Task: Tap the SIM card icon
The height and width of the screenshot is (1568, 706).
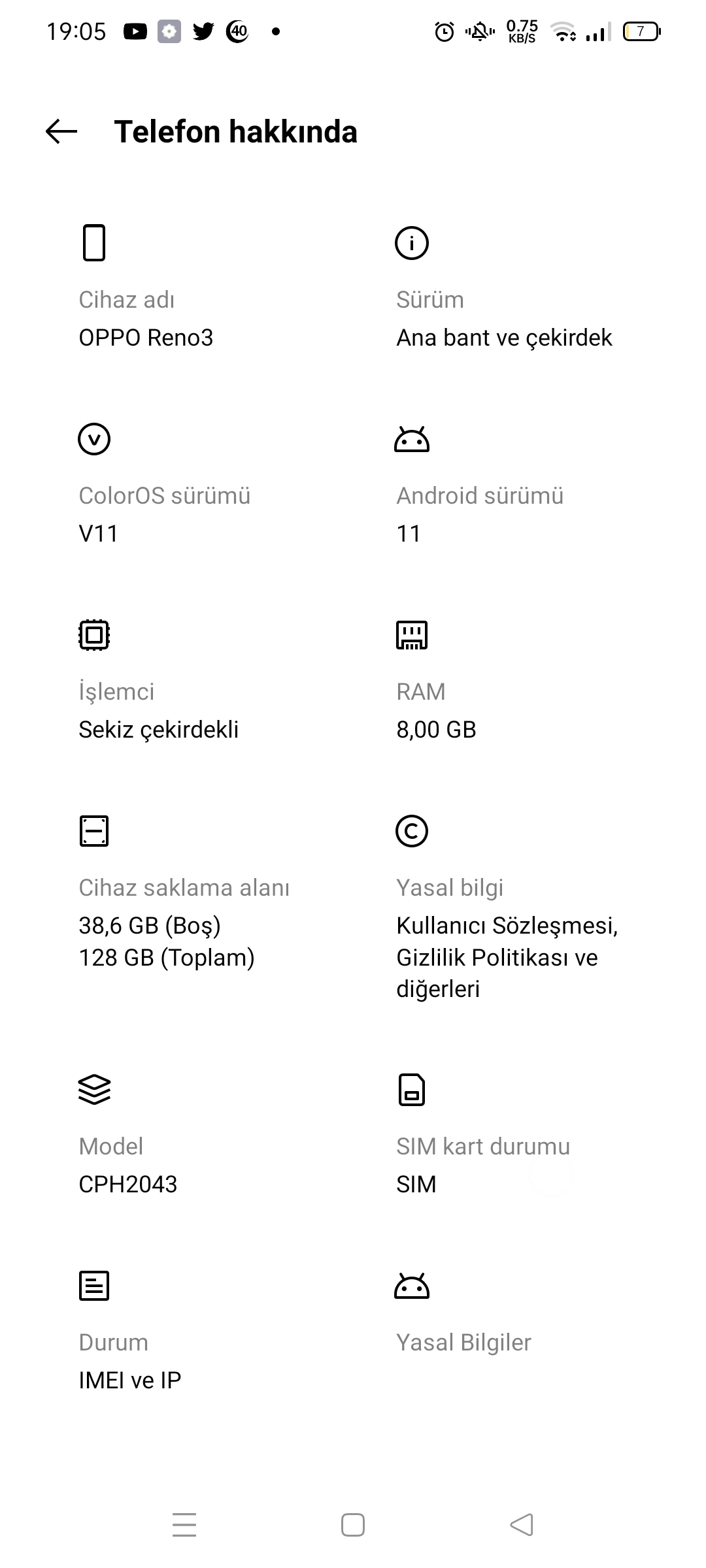Action: (x=412, y=1090)
